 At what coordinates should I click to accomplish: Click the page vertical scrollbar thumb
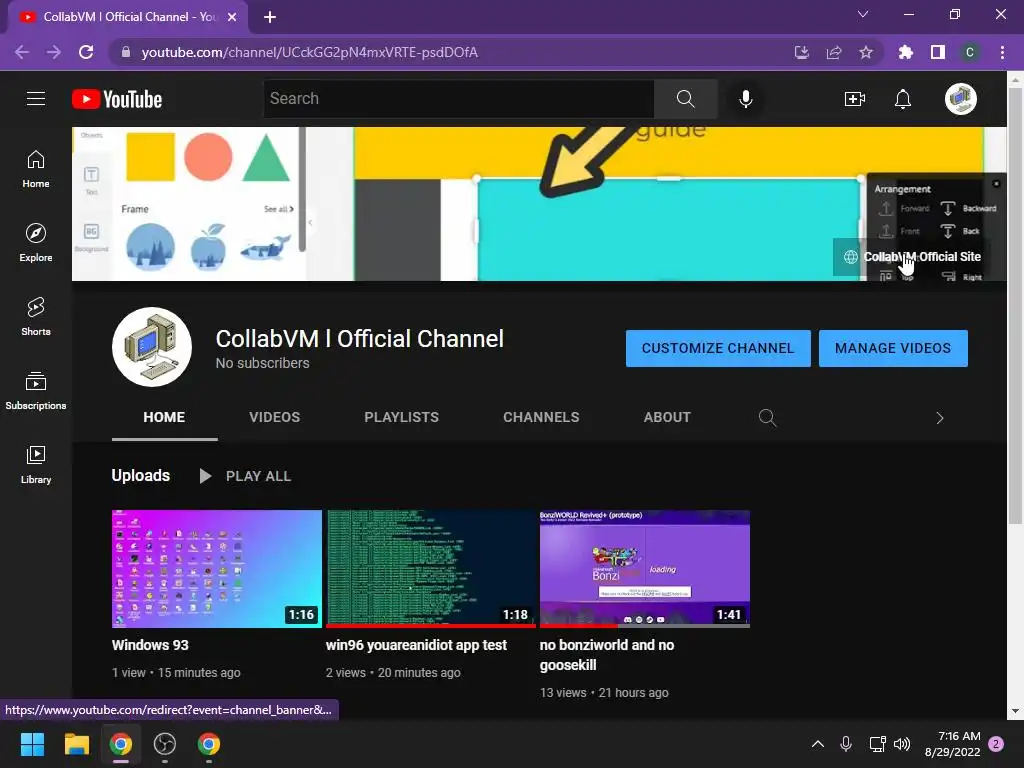[1015, 304]
